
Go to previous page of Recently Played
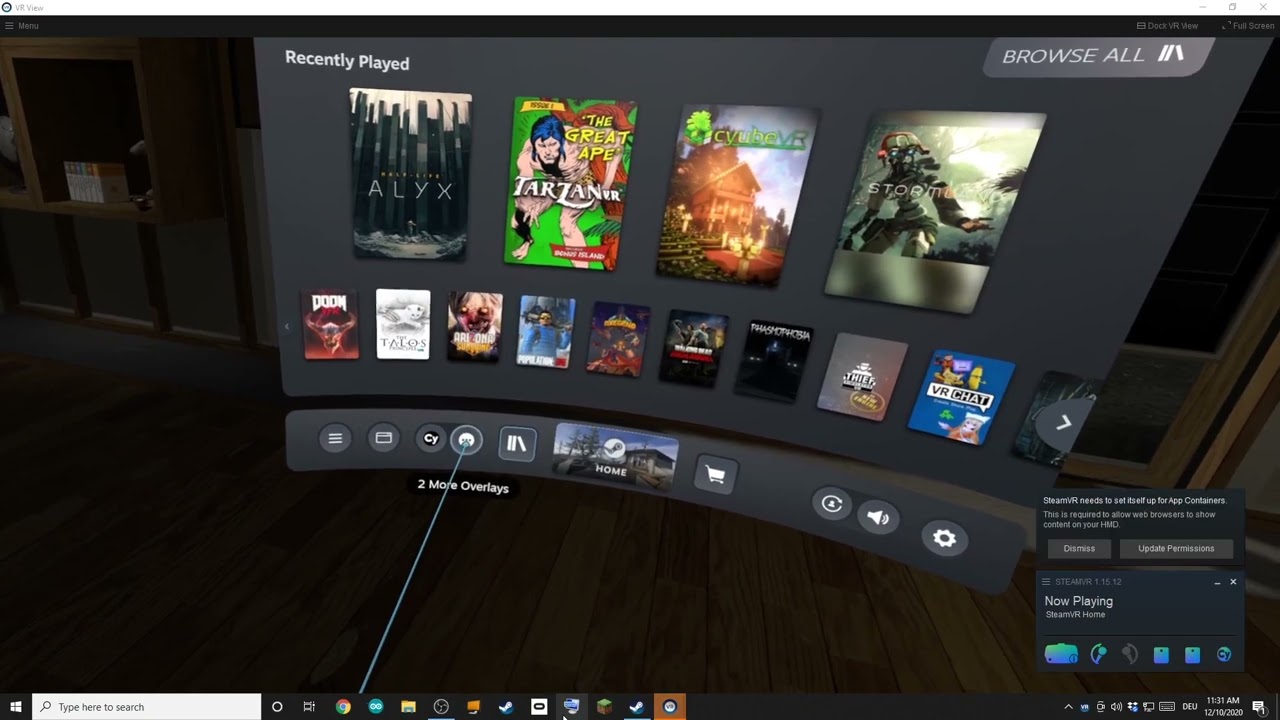pos(287,326)
